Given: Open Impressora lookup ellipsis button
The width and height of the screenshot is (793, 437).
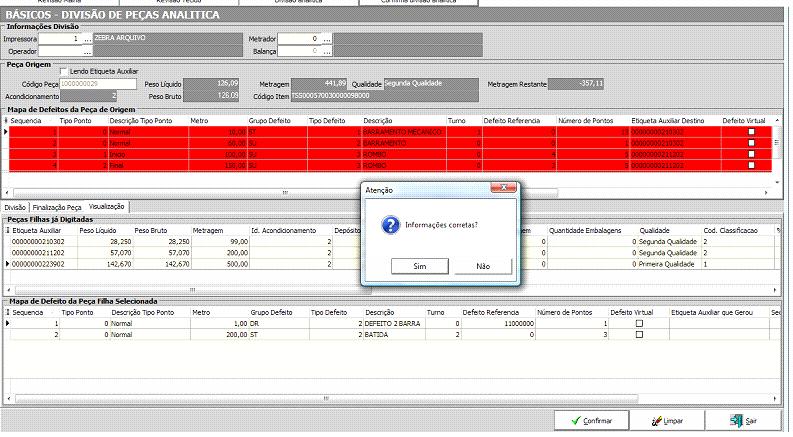Looking at the screenshot, I should [87, 38].
